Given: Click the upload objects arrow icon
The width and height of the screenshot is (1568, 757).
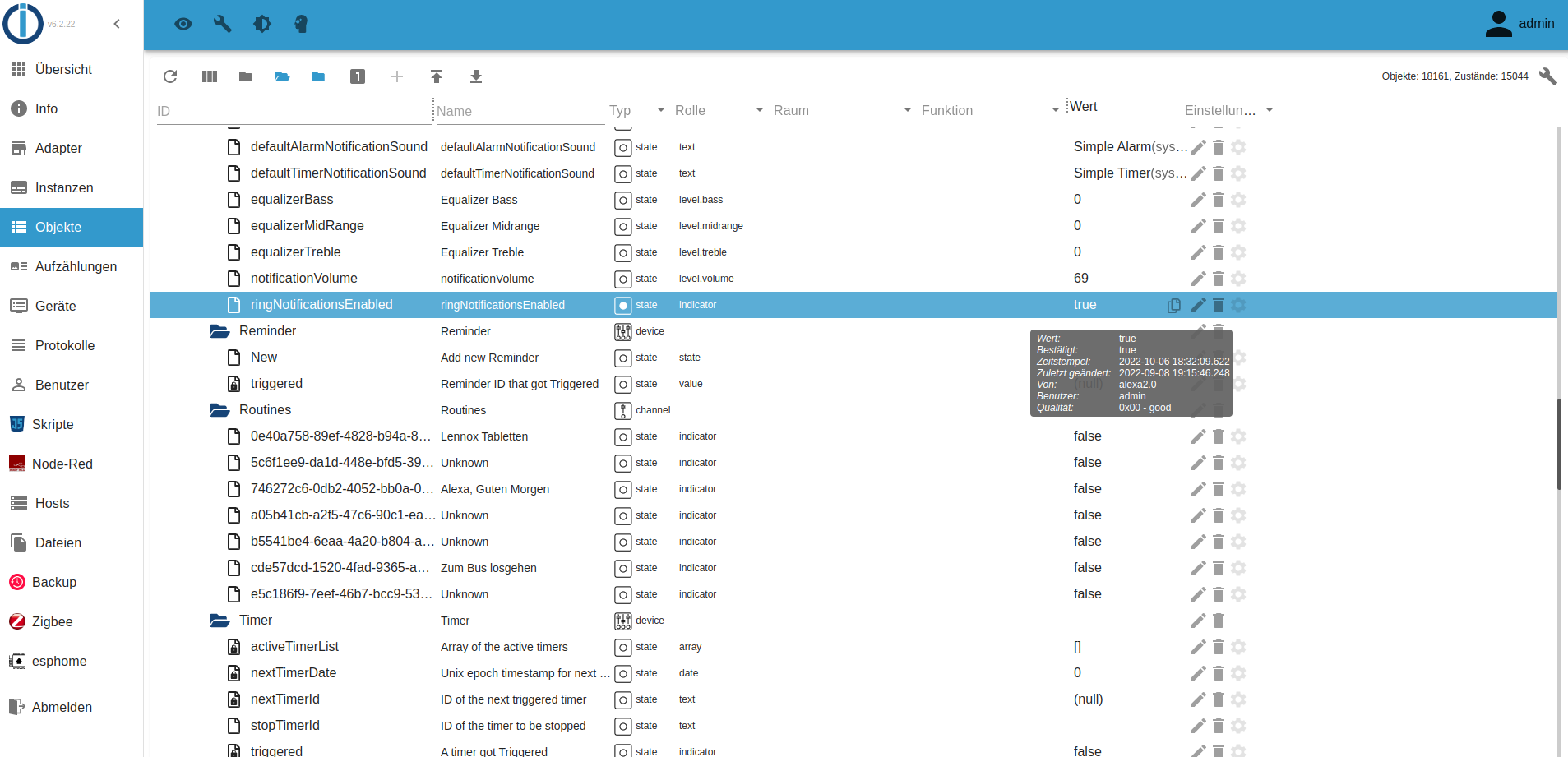Looking at the screenshot, I should (x=437, y=76).
